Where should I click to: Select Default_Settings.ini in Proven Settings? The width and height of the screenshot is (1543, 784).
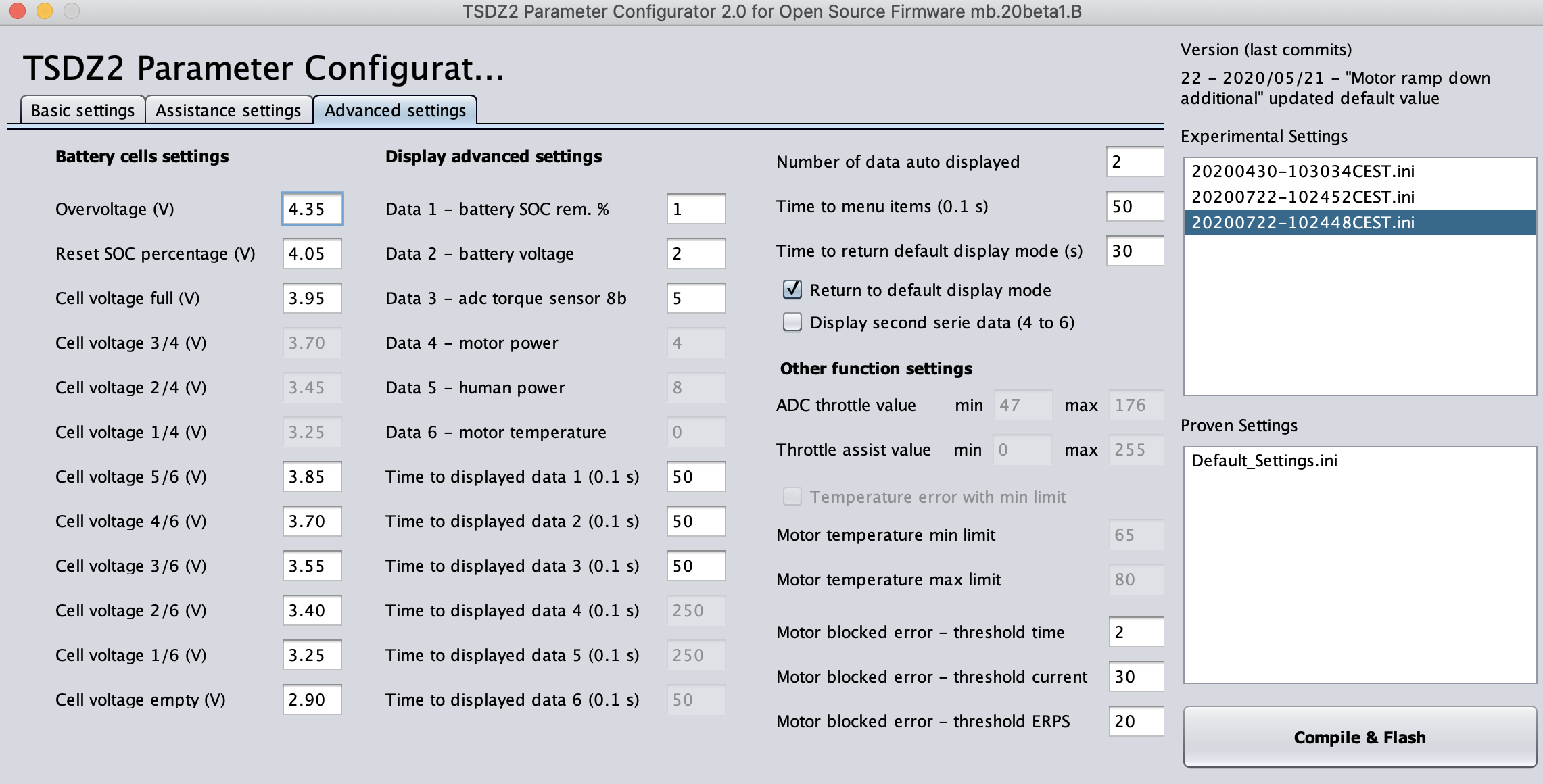1360,460
